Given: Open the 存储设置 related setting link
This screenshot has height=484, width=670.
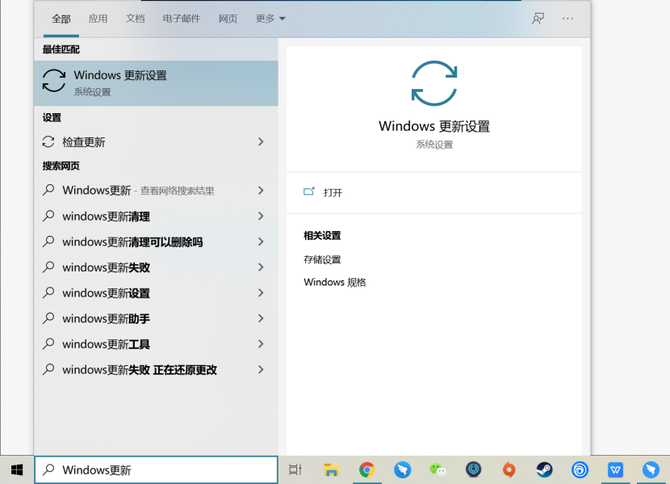Looking at the screenshot, I should coord(322,259).
